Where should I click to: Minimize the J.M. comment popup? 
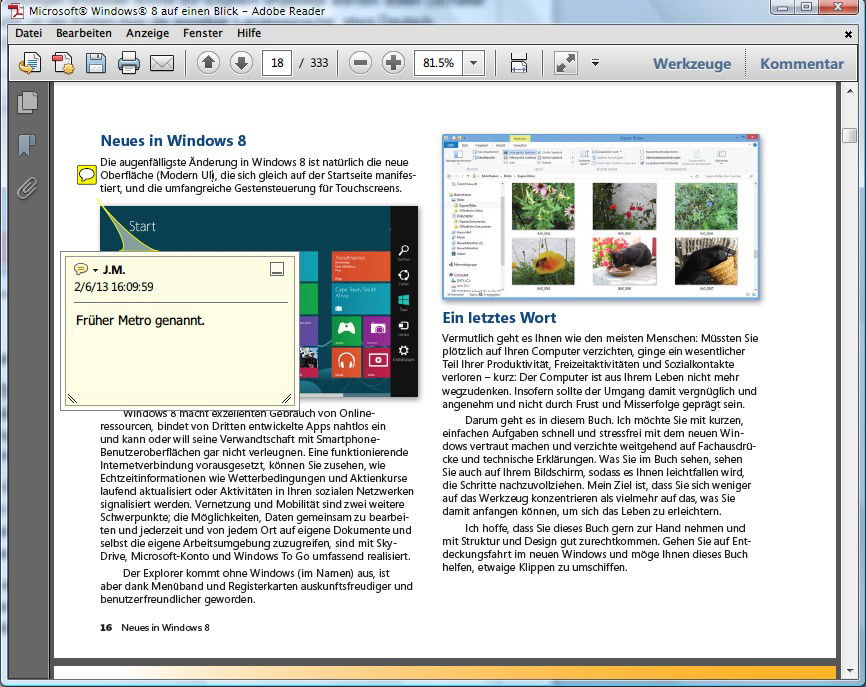pos(277,269)
